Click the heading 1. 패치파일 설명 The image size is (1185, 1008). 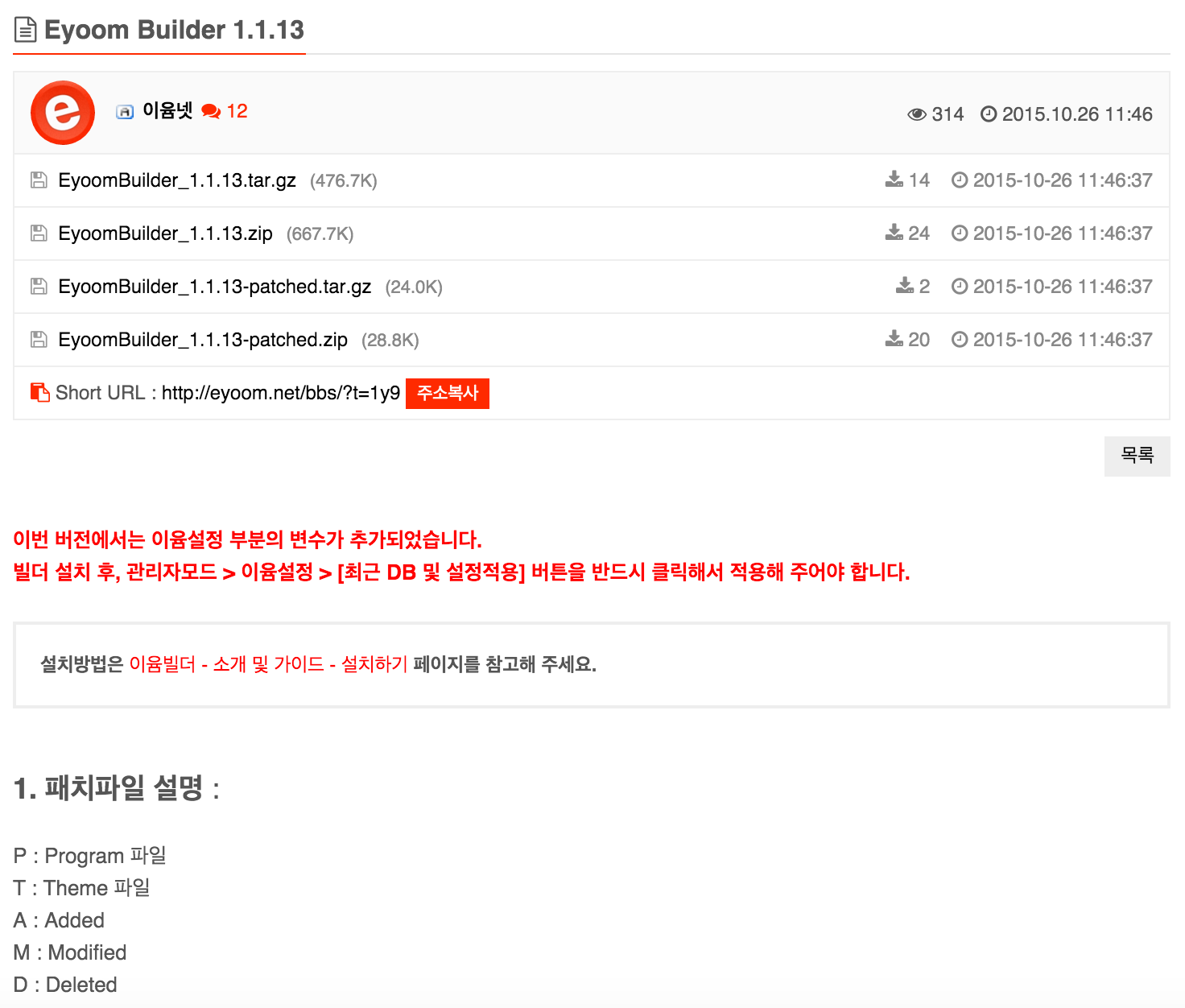pyautogui.click(x=117, y=788)
